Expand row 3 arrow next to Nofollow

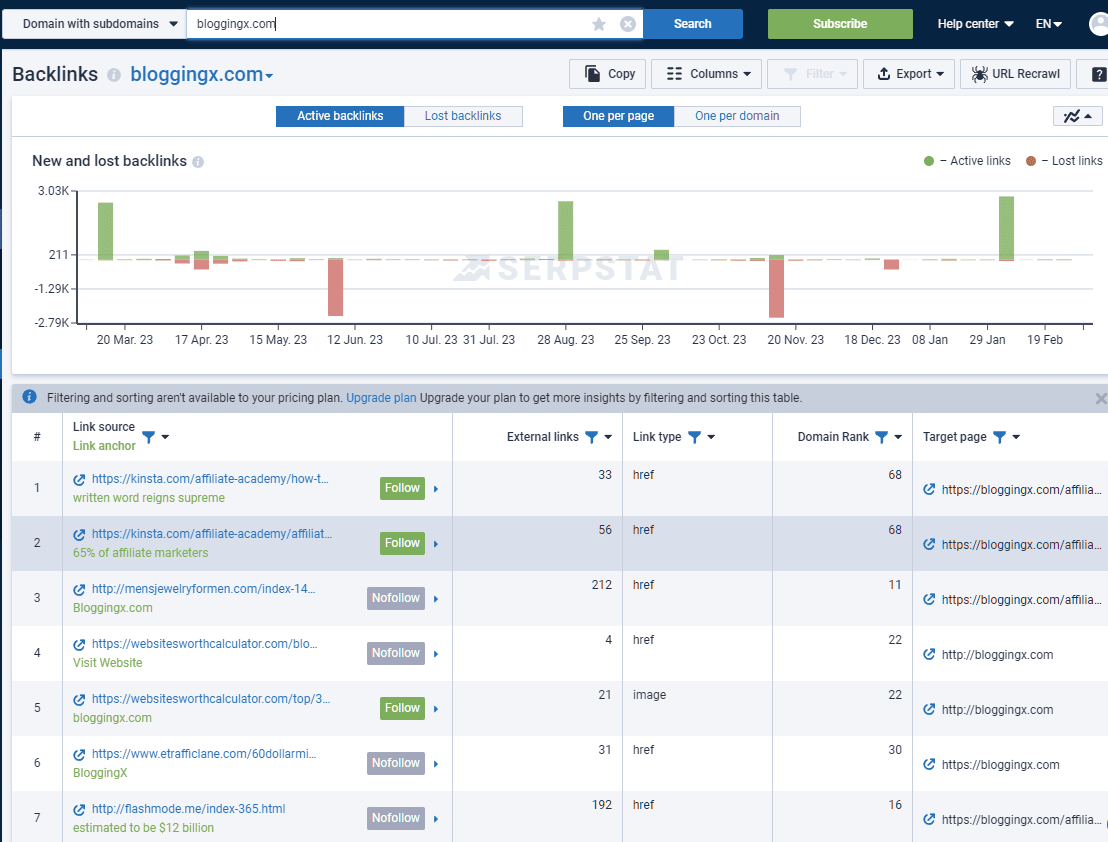click(436, 599)
